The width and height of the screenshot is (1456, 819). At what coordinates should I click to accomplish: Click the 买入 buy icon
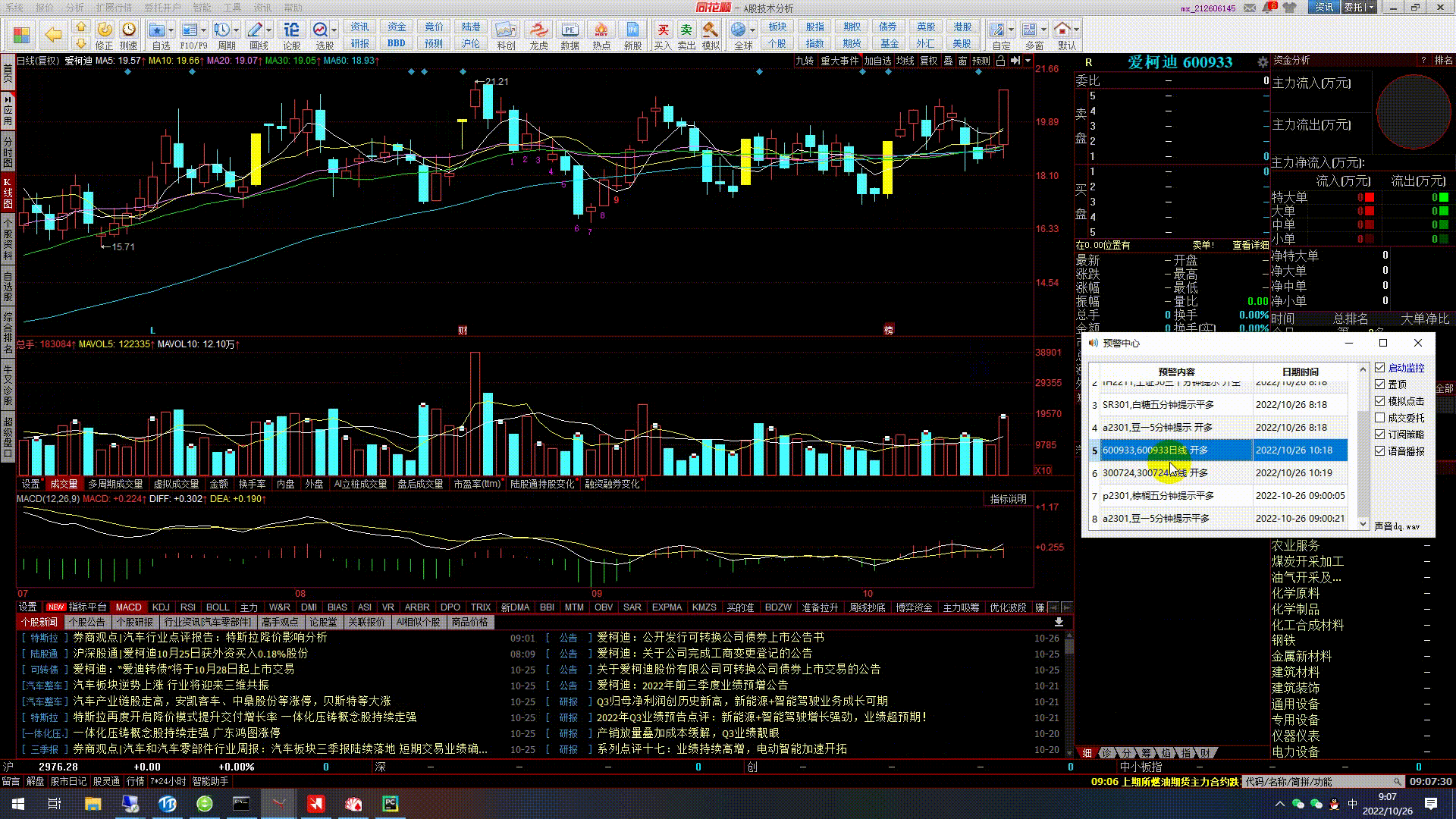click(x=663, y=30)
